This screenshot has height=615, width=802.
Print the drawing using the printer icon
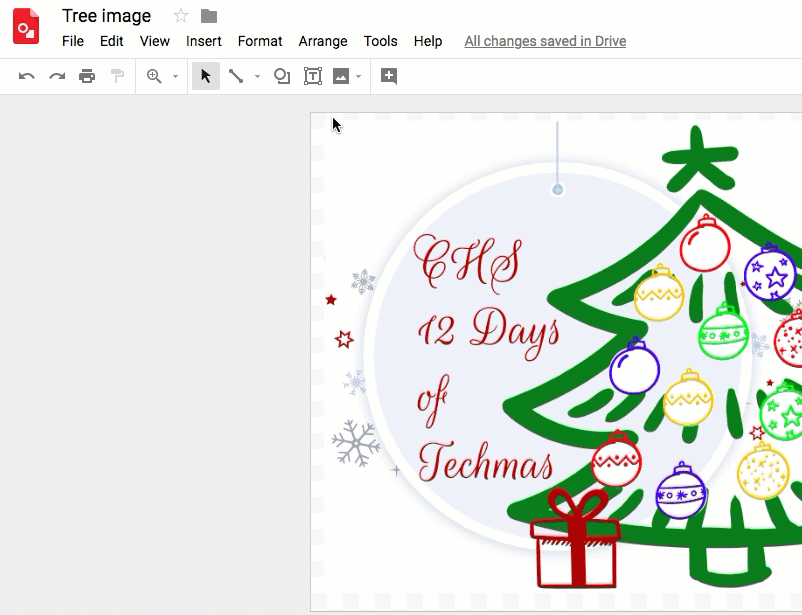click(87, 76)
